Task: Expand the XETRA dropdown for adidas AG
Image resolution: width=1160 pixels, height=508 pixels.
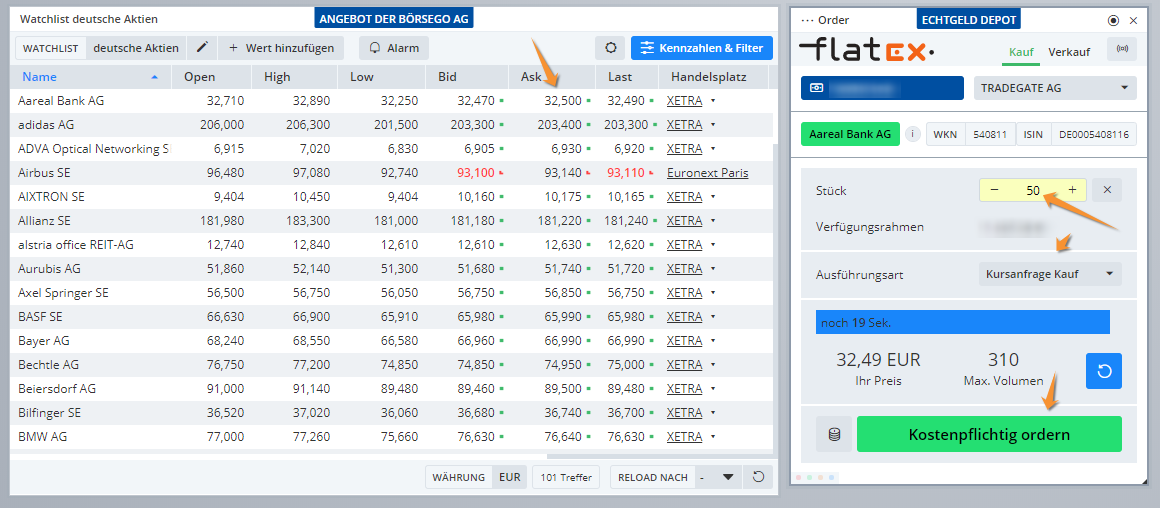Action: click(x=713, y=124)
